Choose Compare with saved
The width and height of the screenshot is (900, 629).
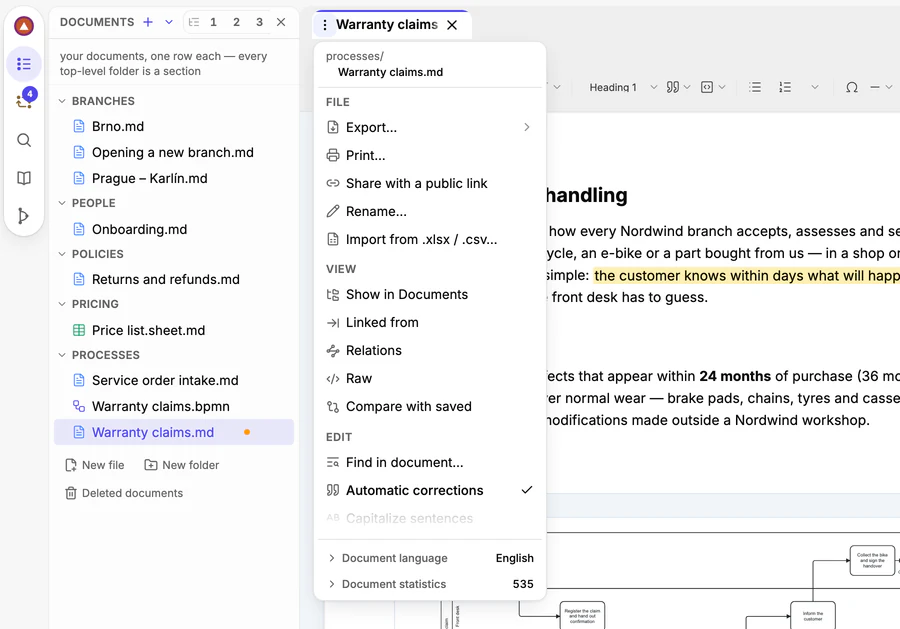coord(429,407)
